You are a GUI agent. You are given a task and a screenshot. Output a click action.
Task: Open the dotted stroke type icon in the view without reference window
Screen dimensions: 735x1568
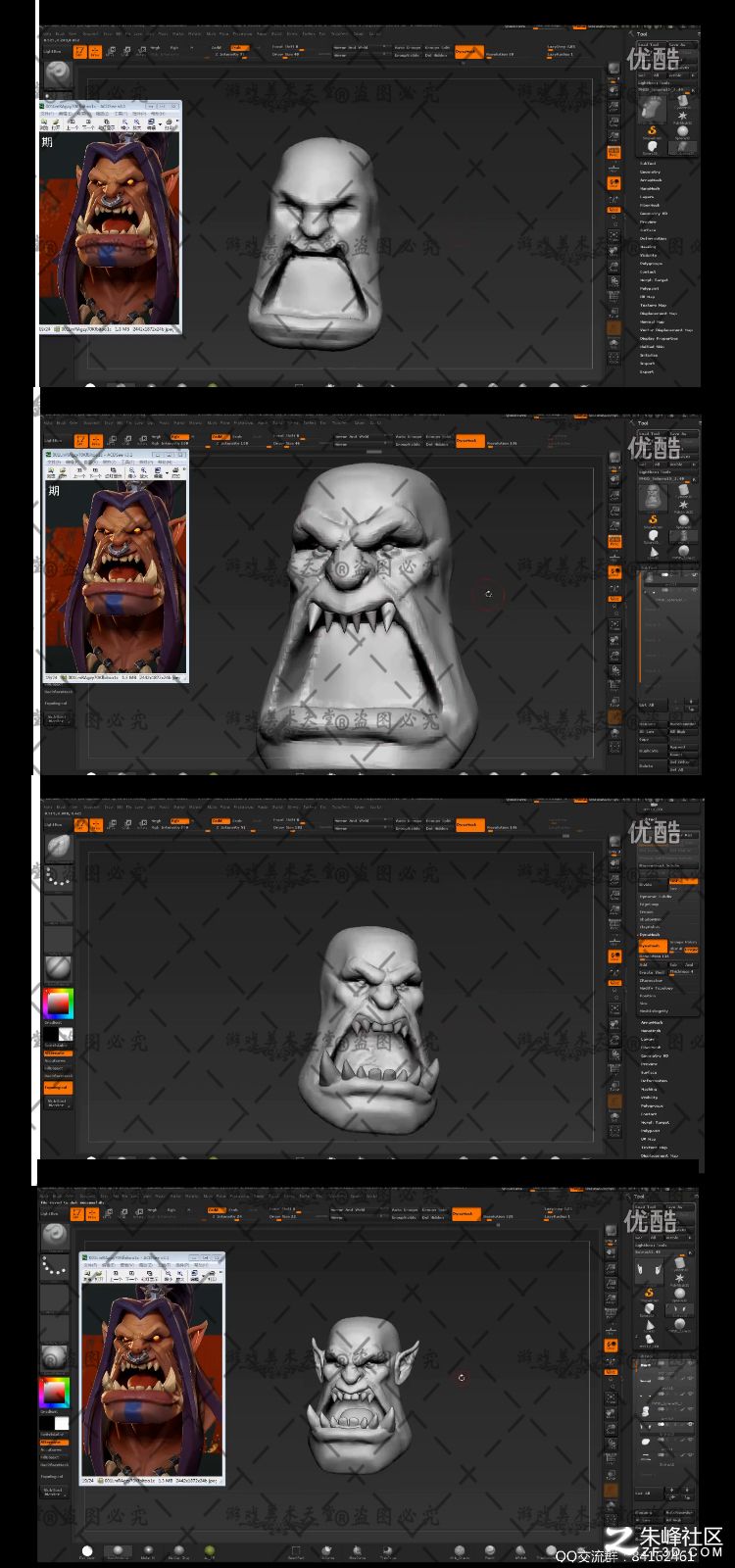pyautogui.click(x=58, y=879)
